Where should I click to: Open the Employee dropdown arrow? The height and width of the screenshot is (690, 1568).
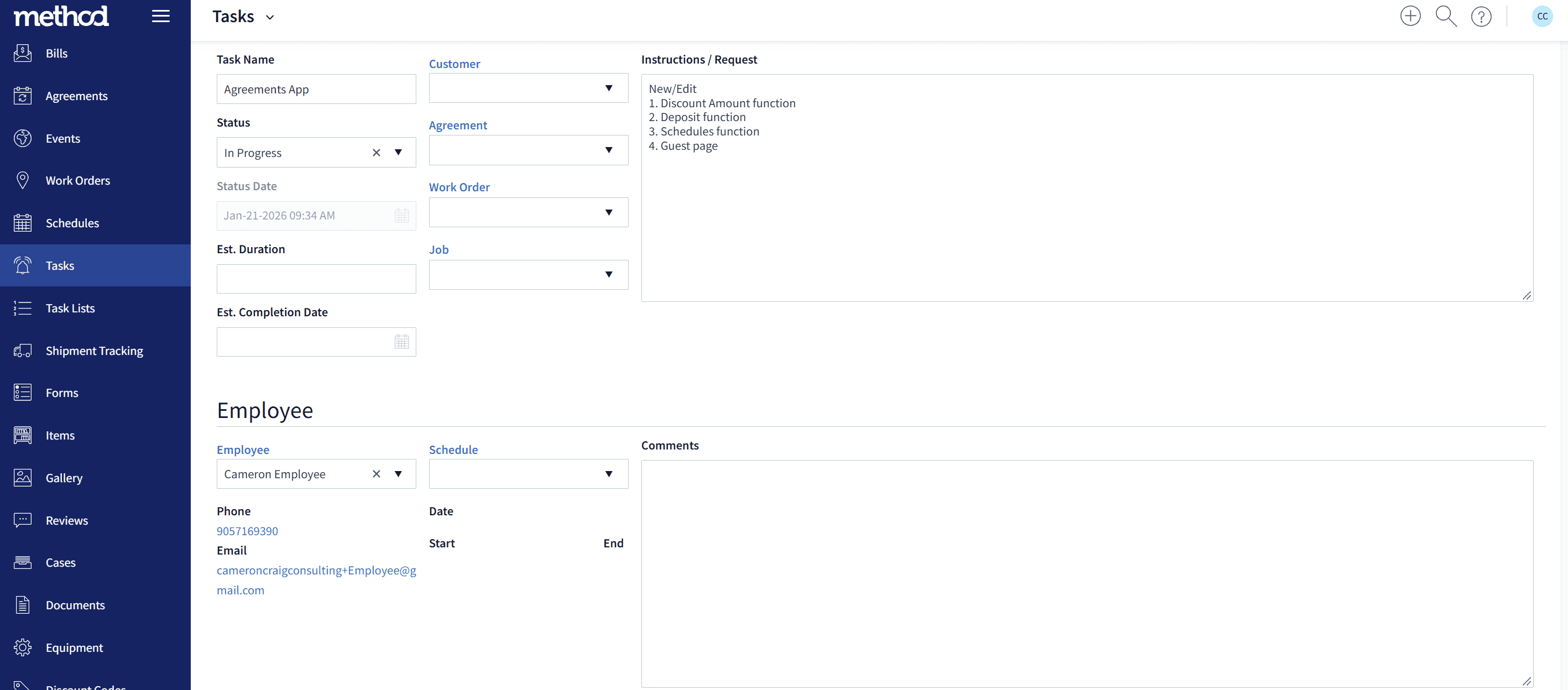(398, 474)
